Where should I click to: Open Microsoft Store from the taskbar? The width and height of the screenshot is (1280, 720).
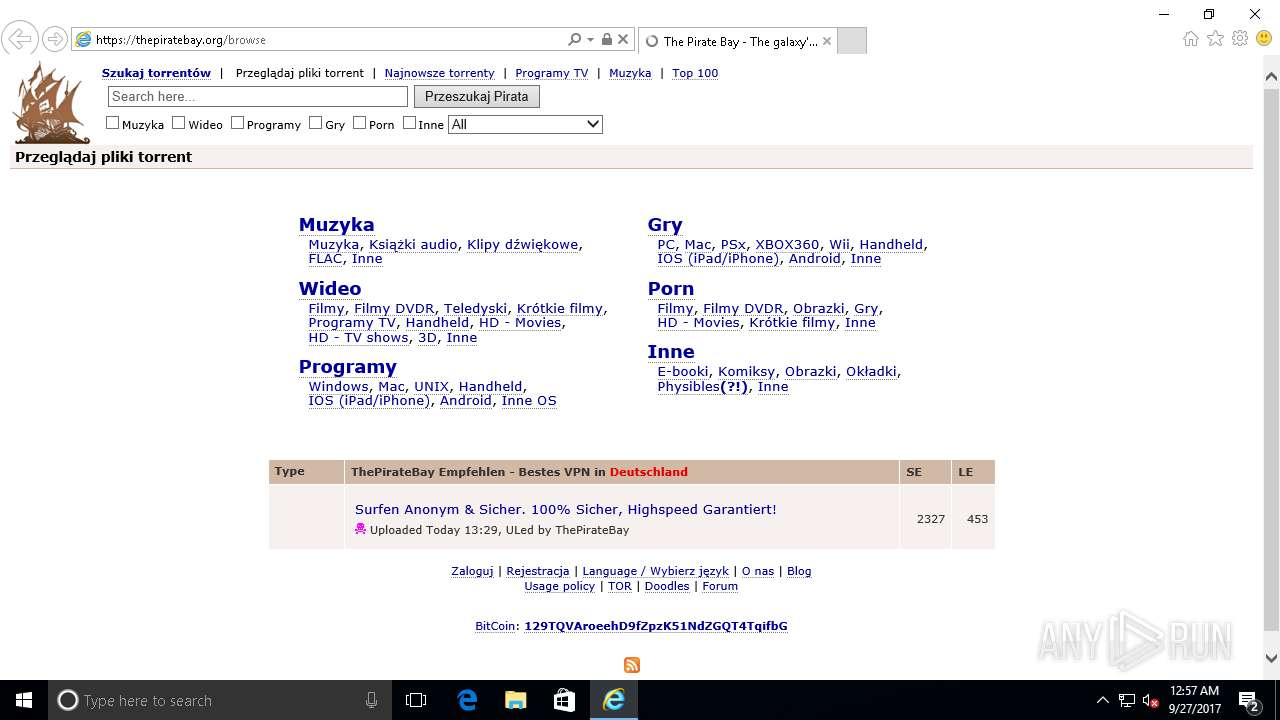coord(564,700)
